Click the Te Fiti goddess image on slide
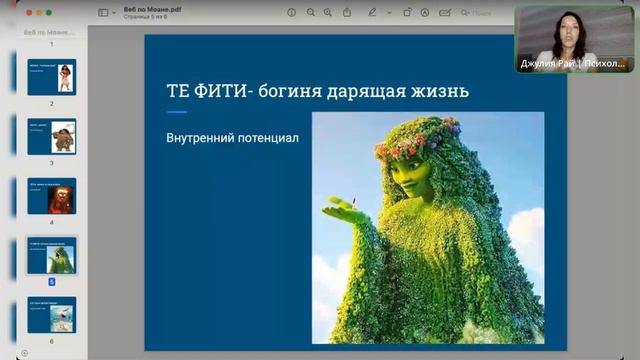Image resolution: width=640 pixels, height=360 pixels. 428,228
